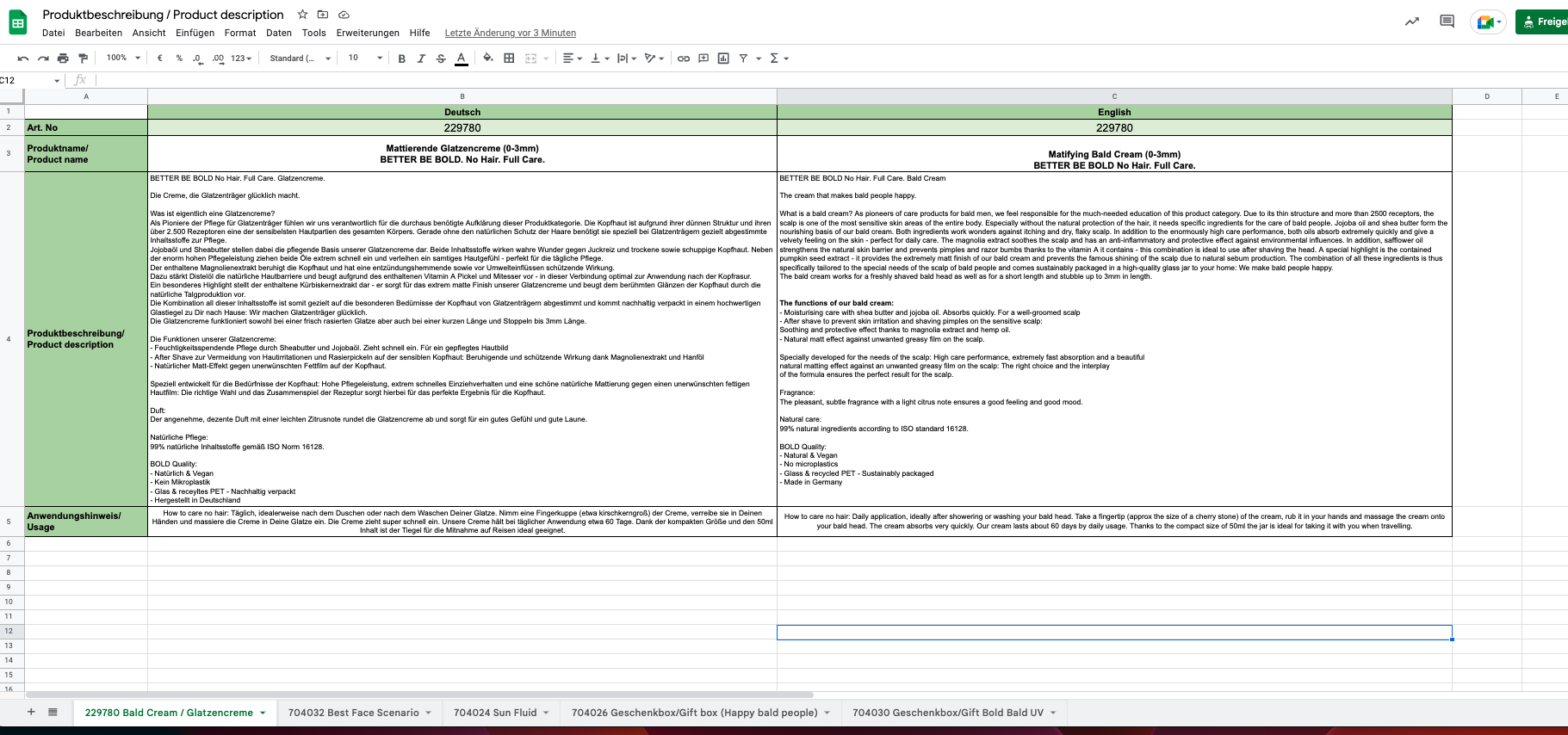Viewport: 1568px width, 735px height.
Task: Select the paint format roller tool
Action: click(84, 59)
